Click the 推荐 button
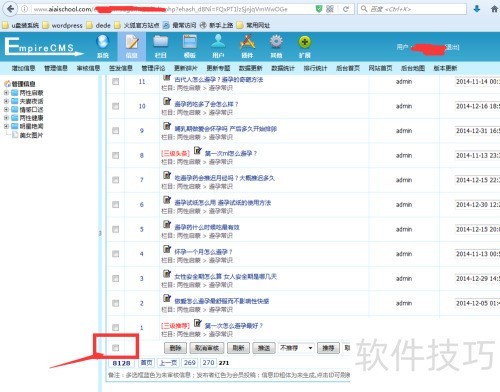This screenshot has width=500, height=392. tap(328, 348)
